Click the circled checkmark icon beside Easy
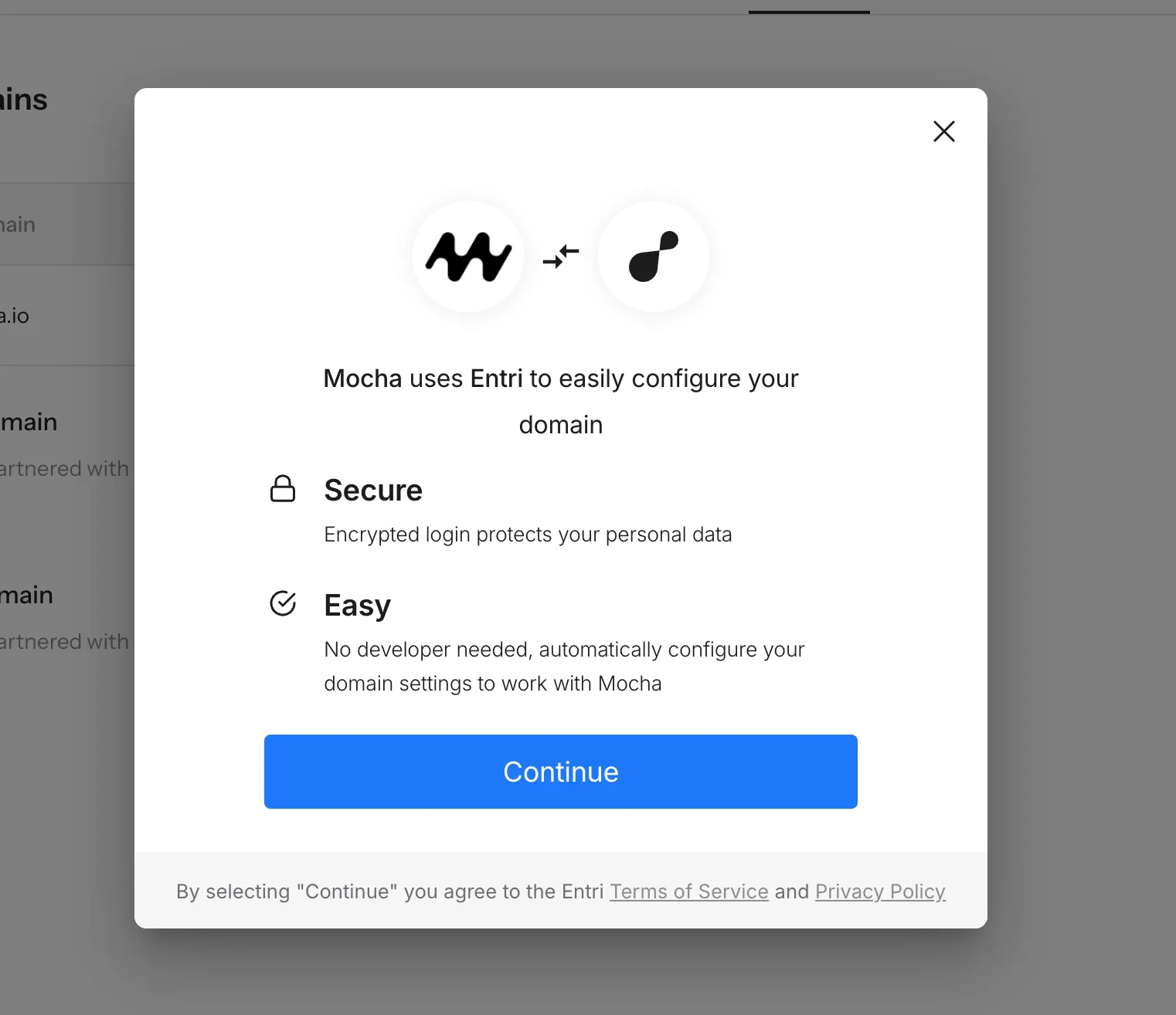Image resolution: width=1176 pixels, height=1015 pixels. [x=283, y=603]
